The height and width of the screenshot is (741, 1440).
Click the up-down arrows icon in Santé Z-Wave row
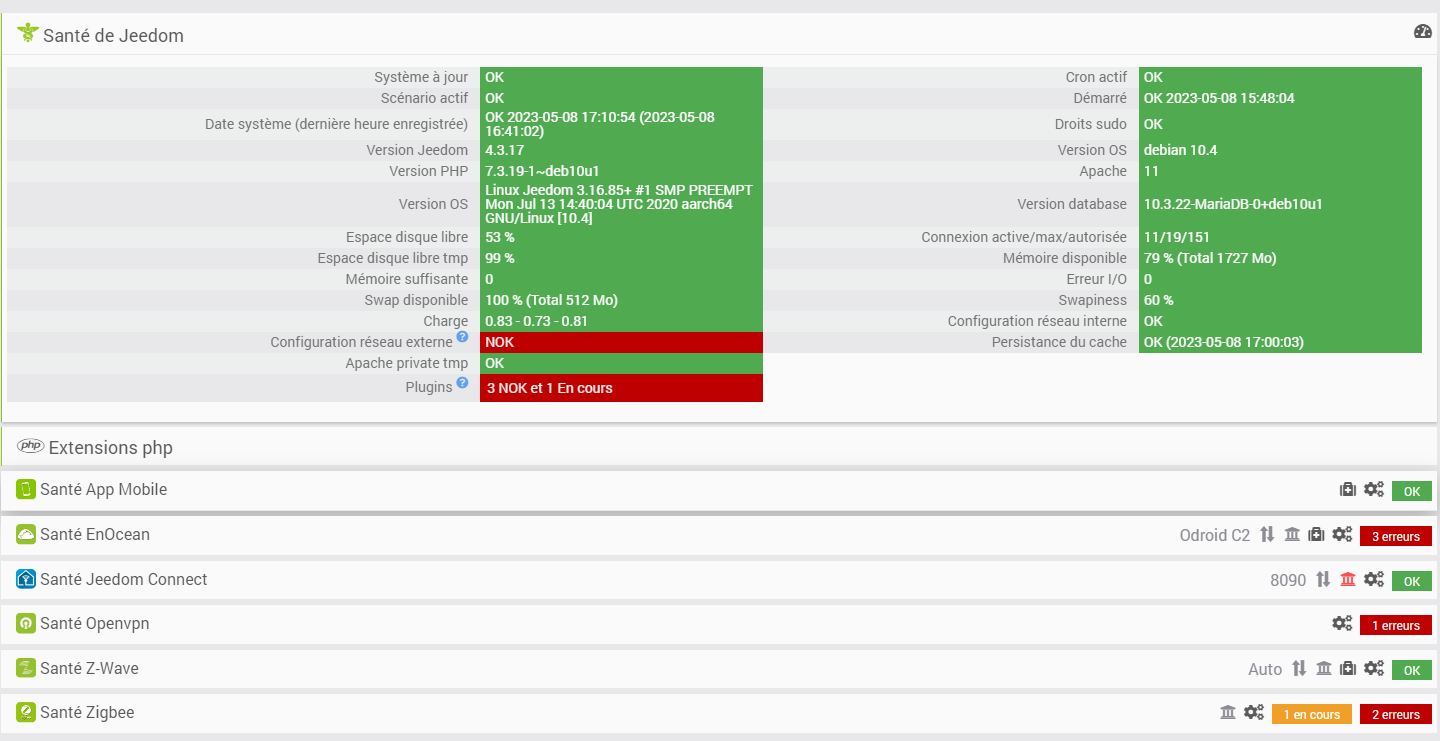coord(1299,669)
